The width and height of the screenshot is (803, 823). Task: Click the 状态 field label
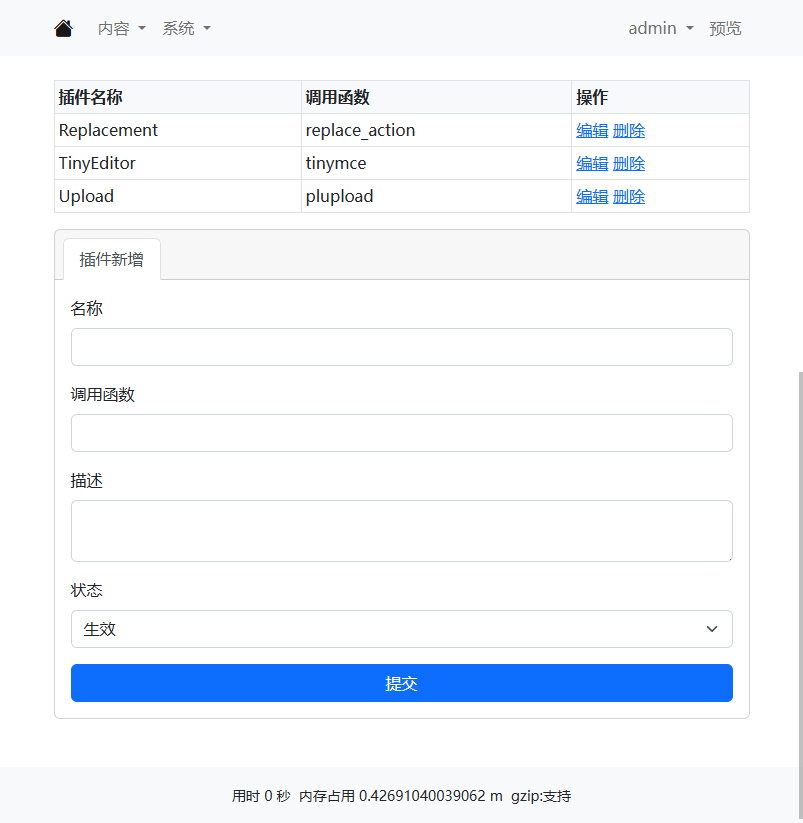[x=87, y=590]
